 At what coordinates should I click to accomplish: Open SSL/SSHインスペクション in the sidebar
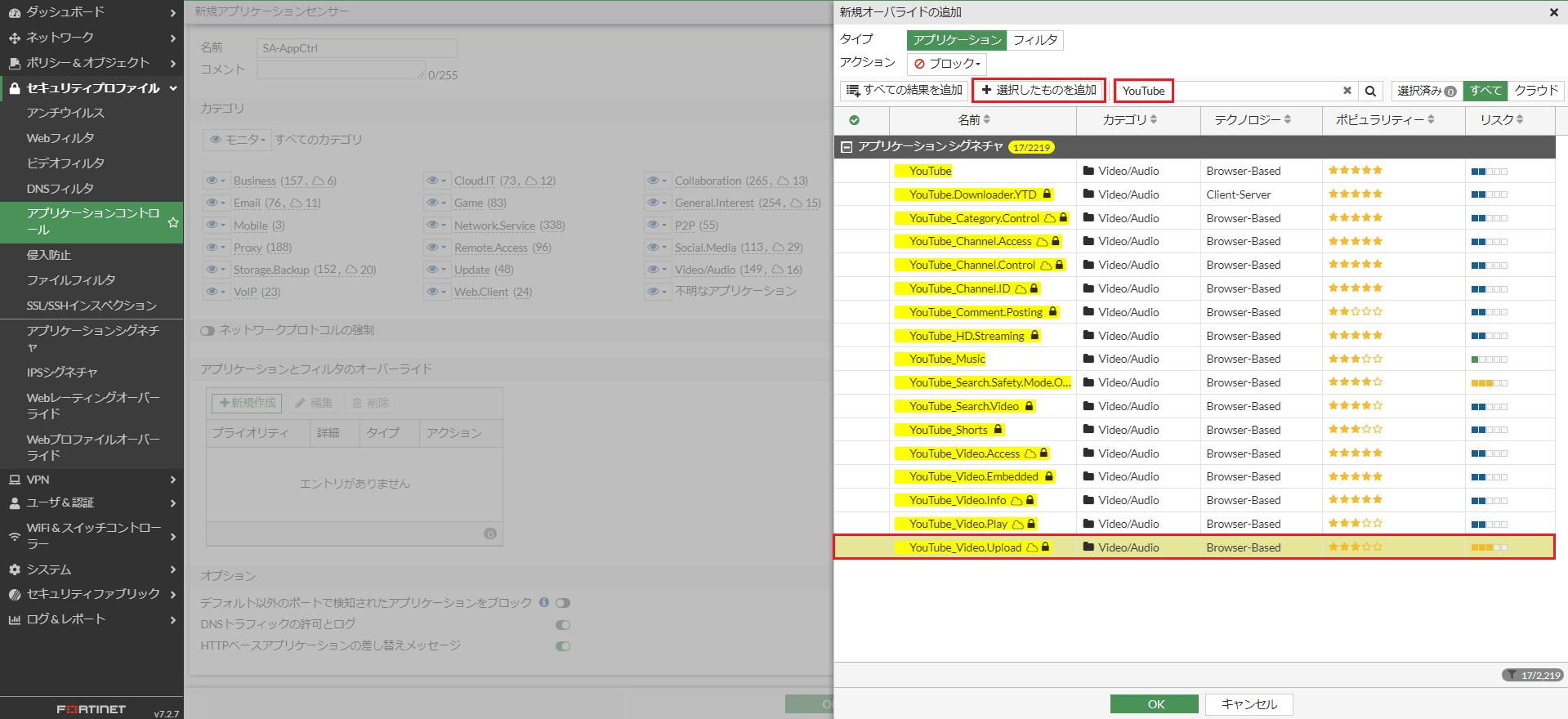pyautogui.click(x=92, y=306)
